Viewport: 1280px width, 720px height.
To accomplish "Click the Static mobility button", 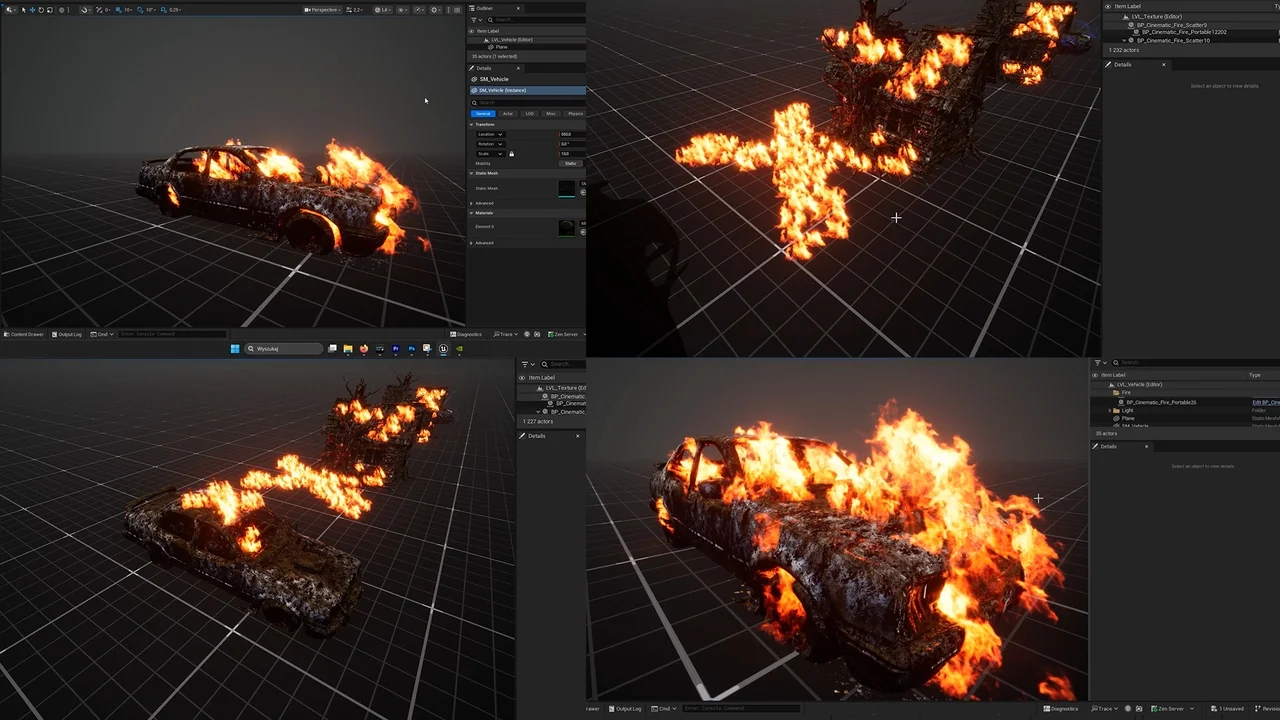I will (x=571, y=163).
